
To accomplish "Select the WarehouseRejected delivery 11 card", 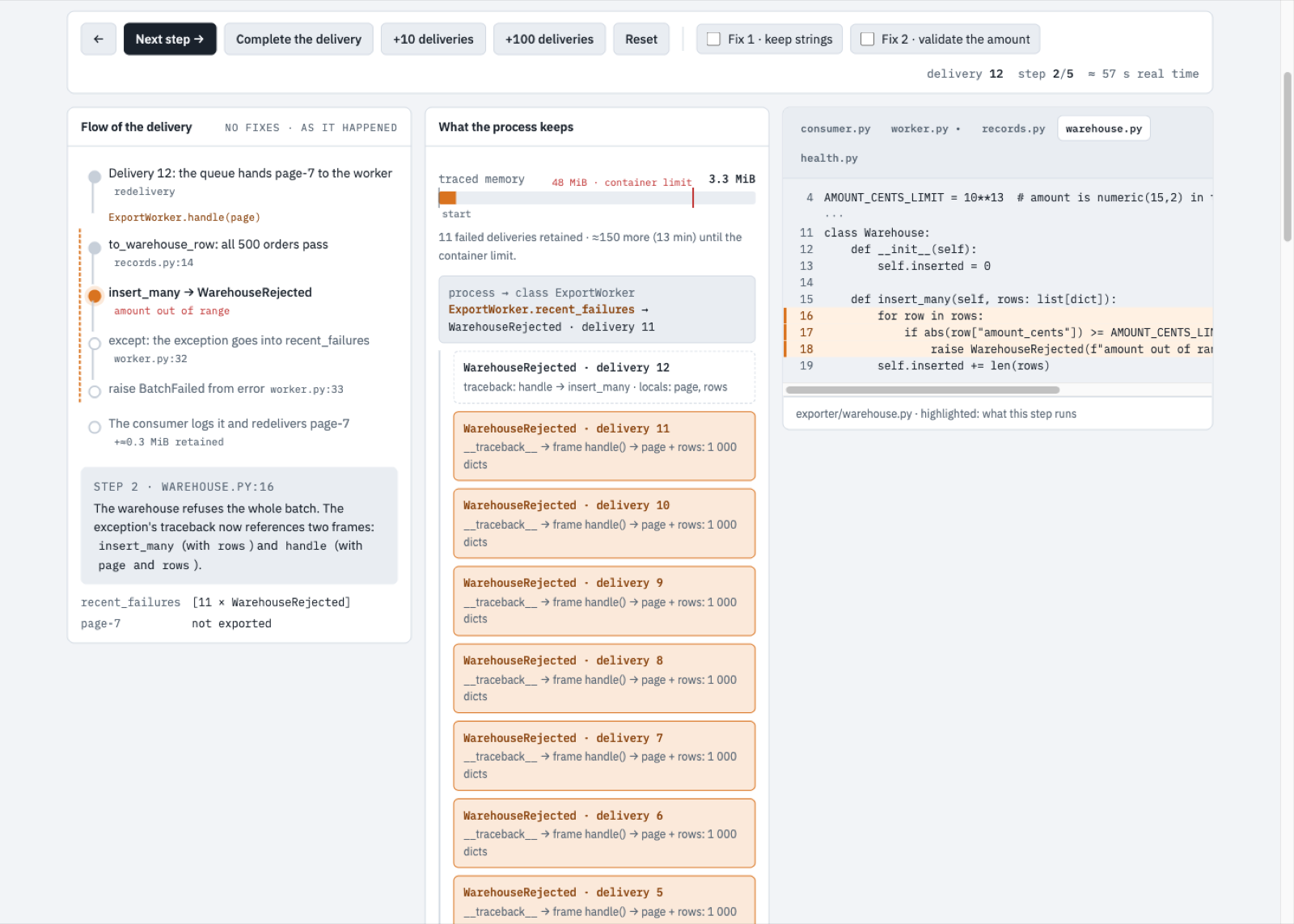I will 604,446.
